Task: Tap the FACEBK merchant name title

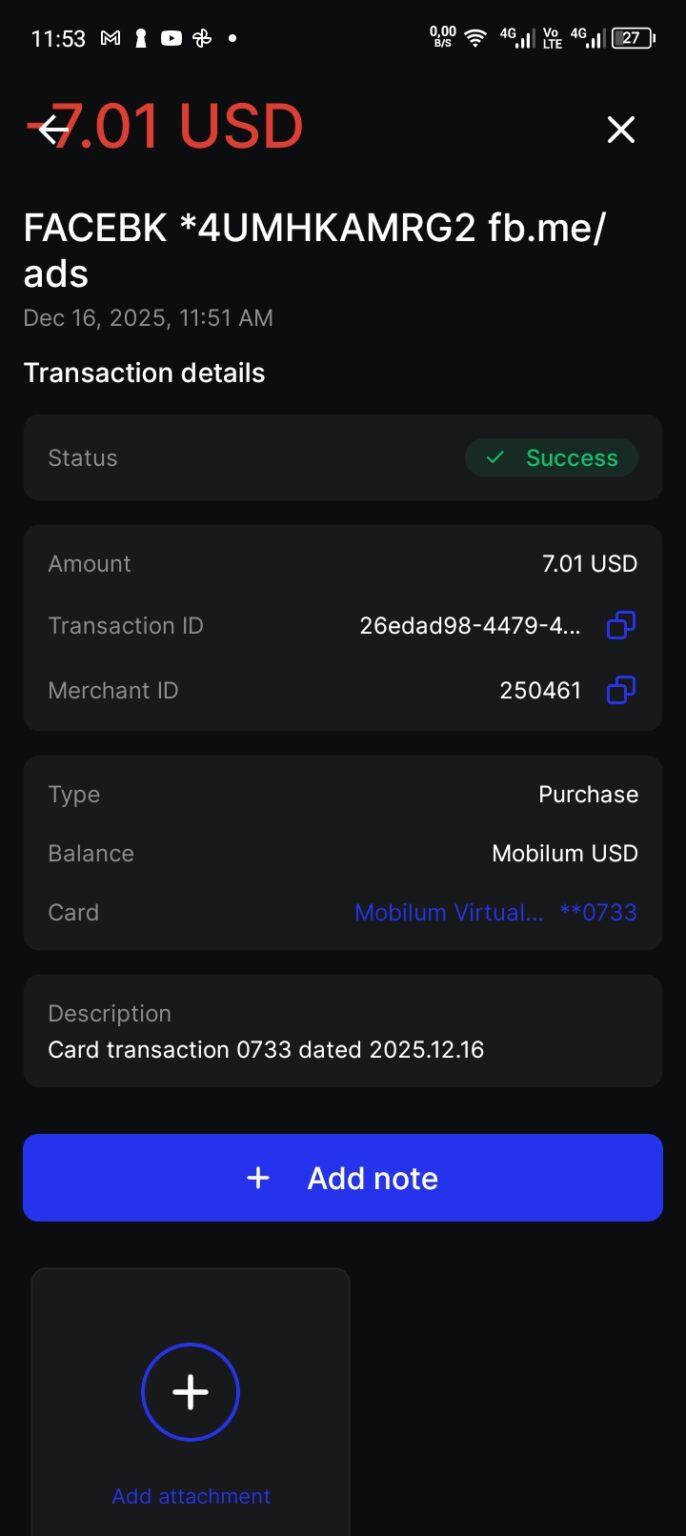Action: [x=314, y=250]
